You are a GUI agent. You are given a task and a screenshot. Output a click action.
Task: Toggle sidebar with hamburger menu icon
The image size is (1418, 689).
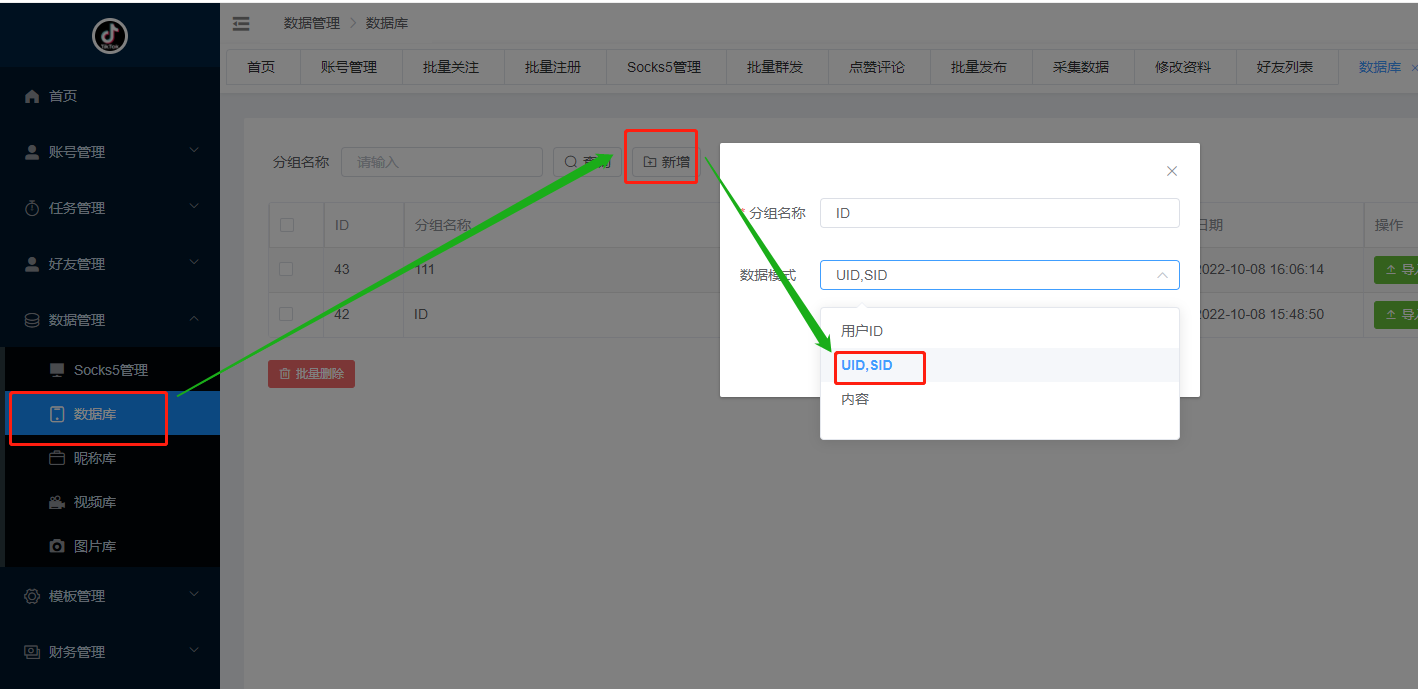241,23
